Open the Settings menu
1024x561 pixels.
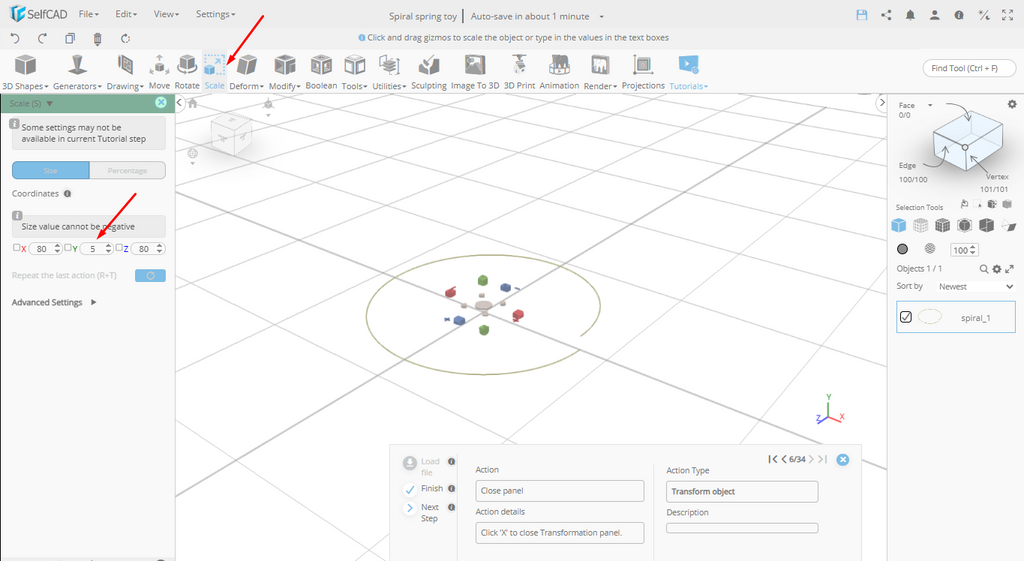pos(216,14)
